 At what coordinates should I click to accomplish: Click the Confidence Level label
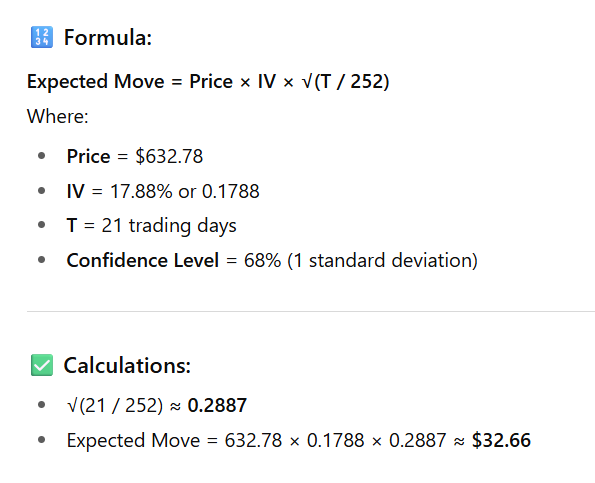click(x=143, y=260)
